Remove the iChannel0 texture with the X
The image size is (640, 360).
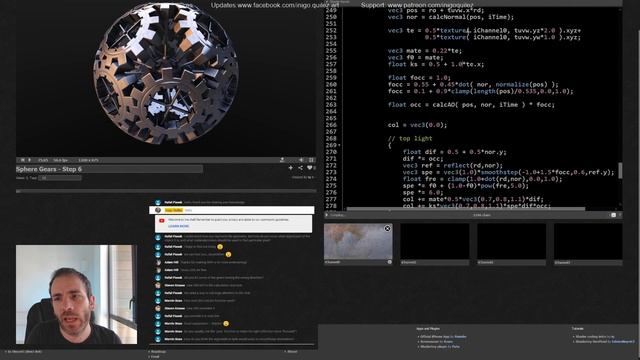coord(387,229)
